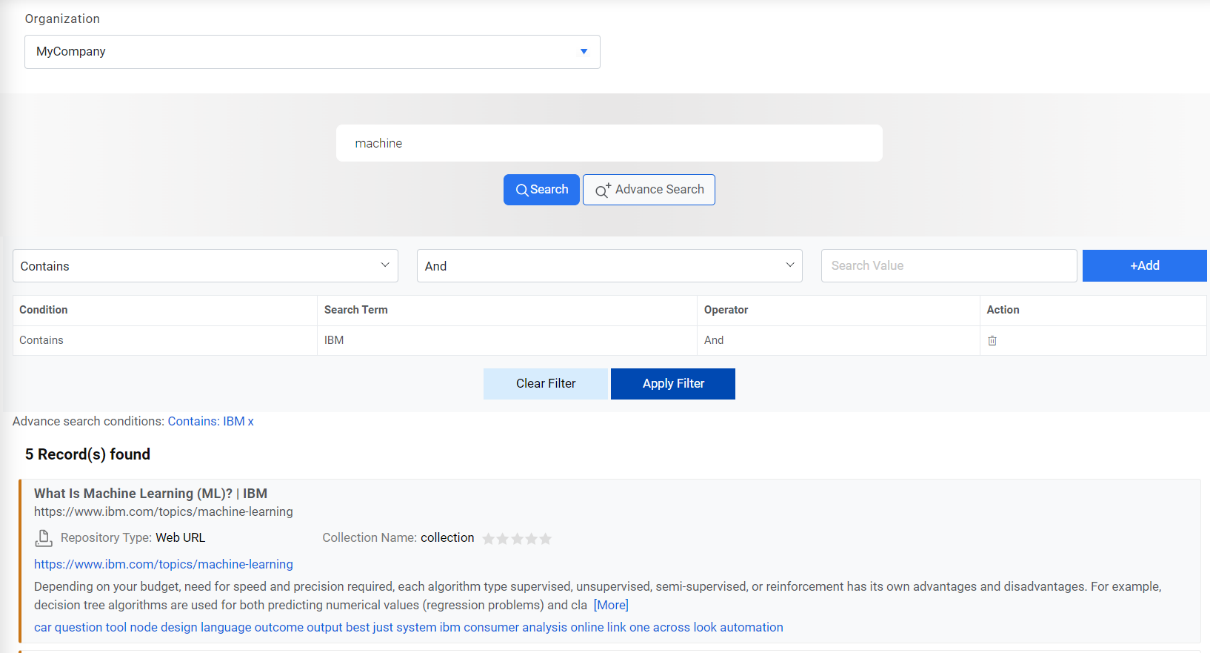Click Apply Filter button

pyautogui.click(x=673, y=384)
